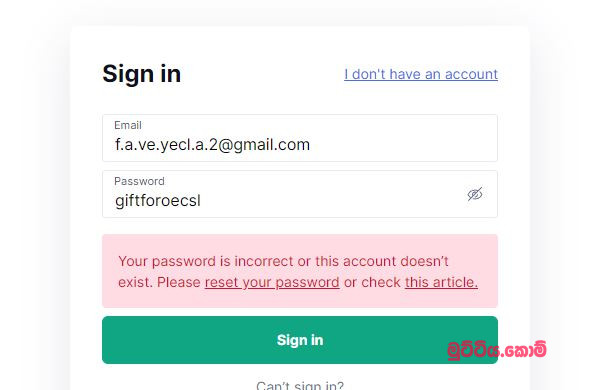Click the "Sign in" page heading

coord(142,74)
